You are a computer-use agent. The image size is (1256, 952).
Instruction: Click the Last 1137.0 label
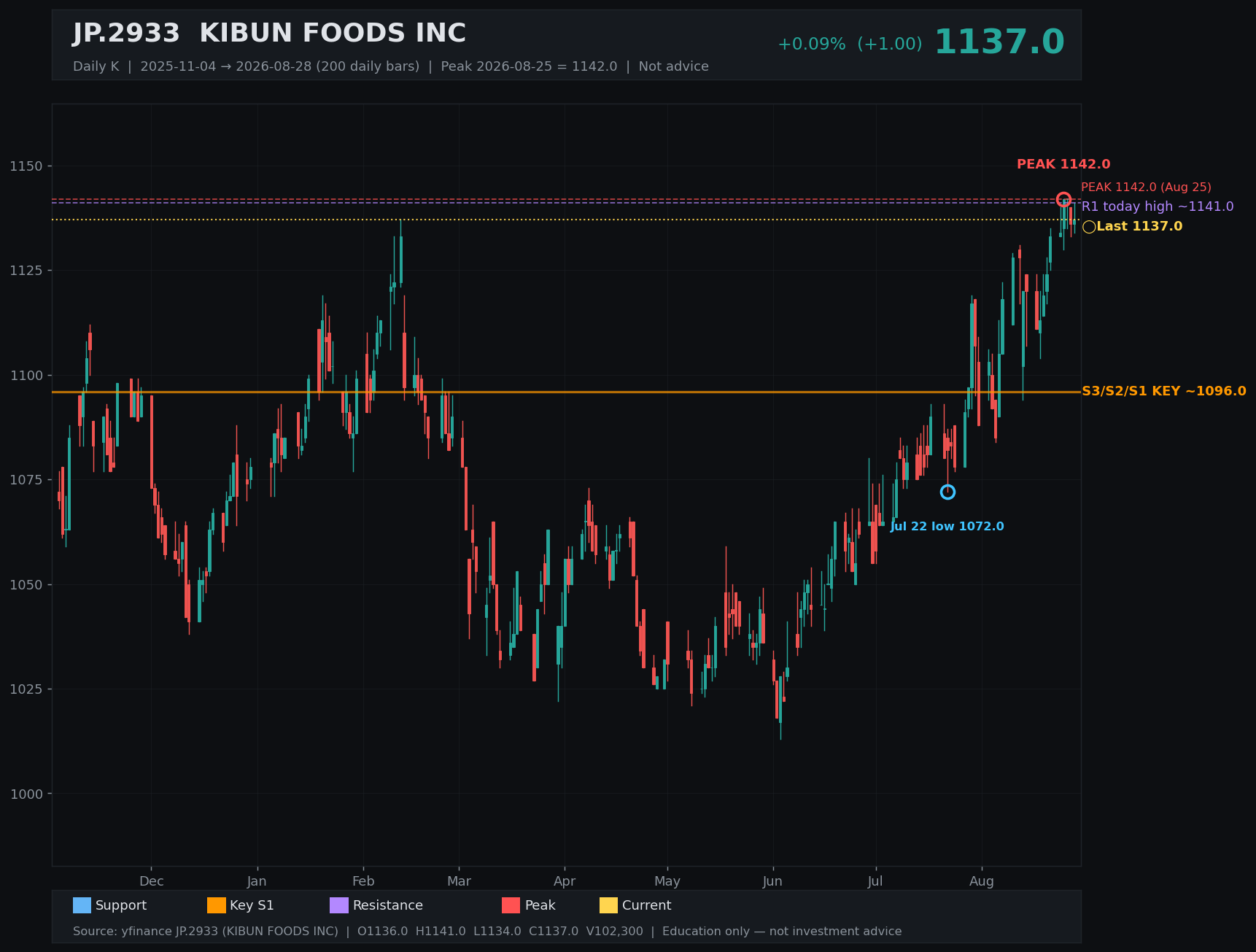pyautogui.click(x=1139, y=227)
